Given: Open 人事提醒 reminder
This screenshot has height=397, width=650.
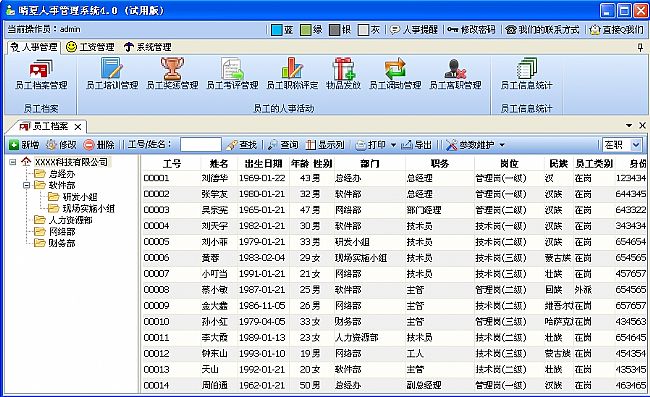Looking at the screenshot, I should [415, 29].
